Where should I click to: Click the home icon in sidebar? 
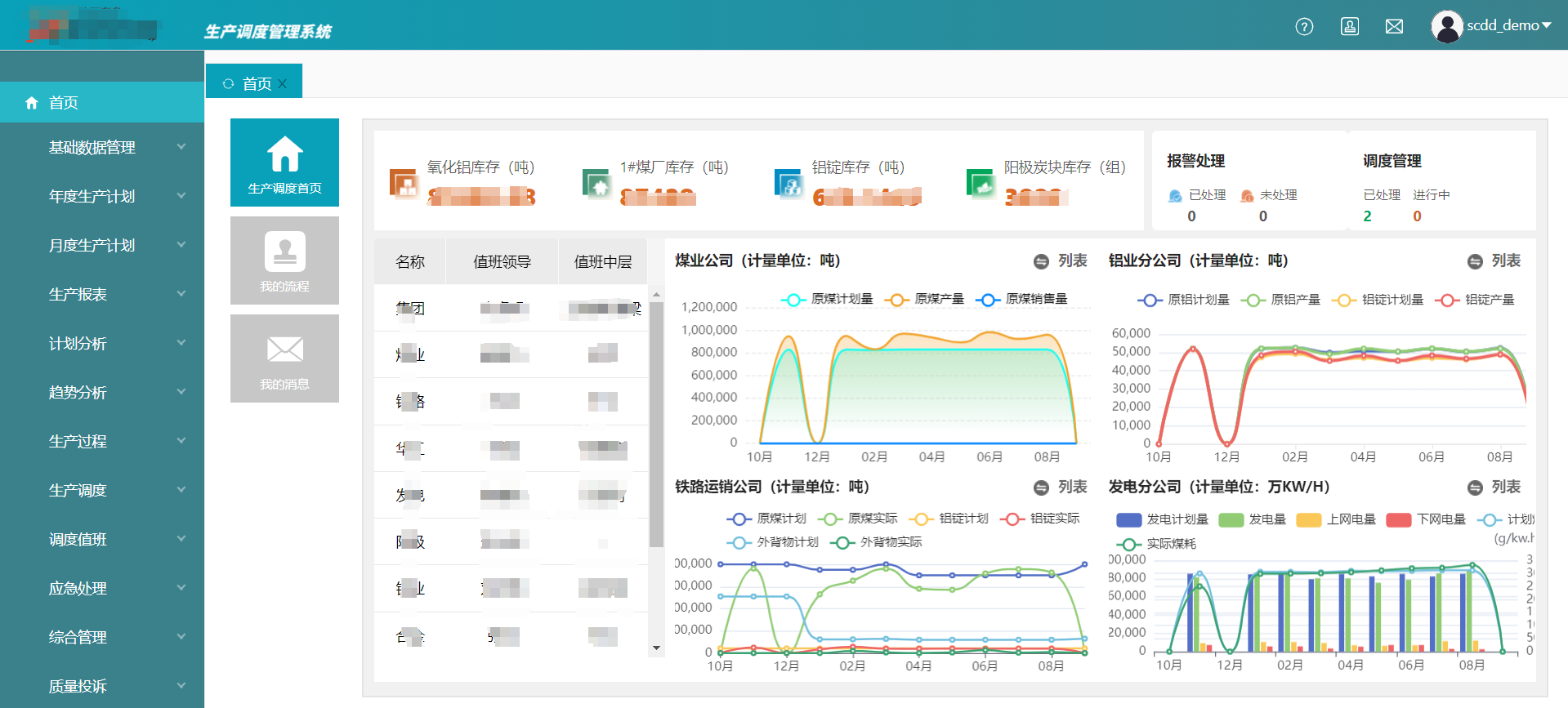pos(32,102)
